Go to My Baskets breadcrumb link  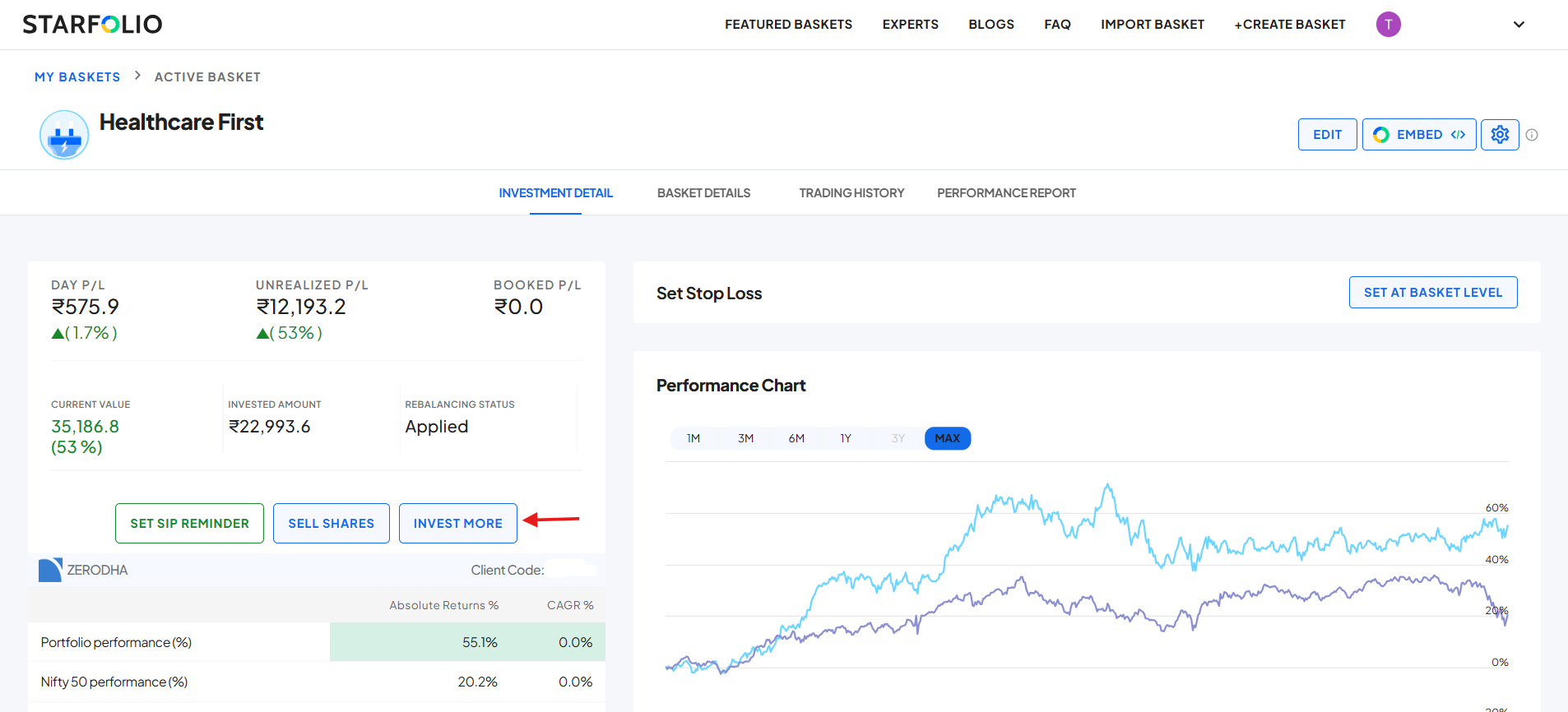click(x=77, y=77)
